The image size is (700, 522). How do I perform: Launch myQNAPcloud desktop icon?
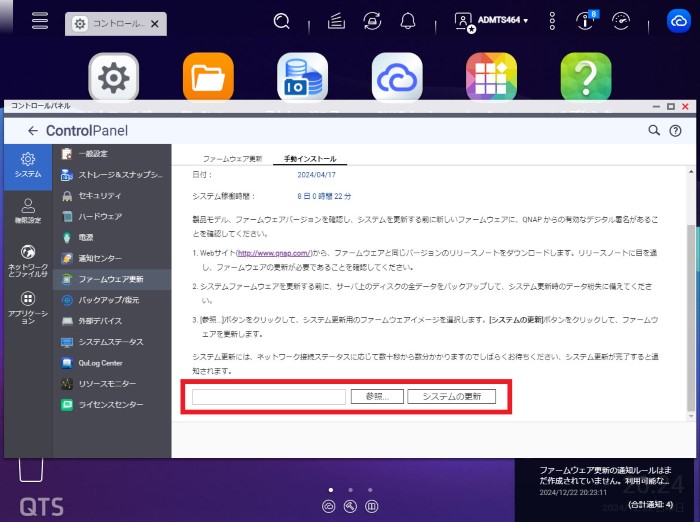(397, 77)
